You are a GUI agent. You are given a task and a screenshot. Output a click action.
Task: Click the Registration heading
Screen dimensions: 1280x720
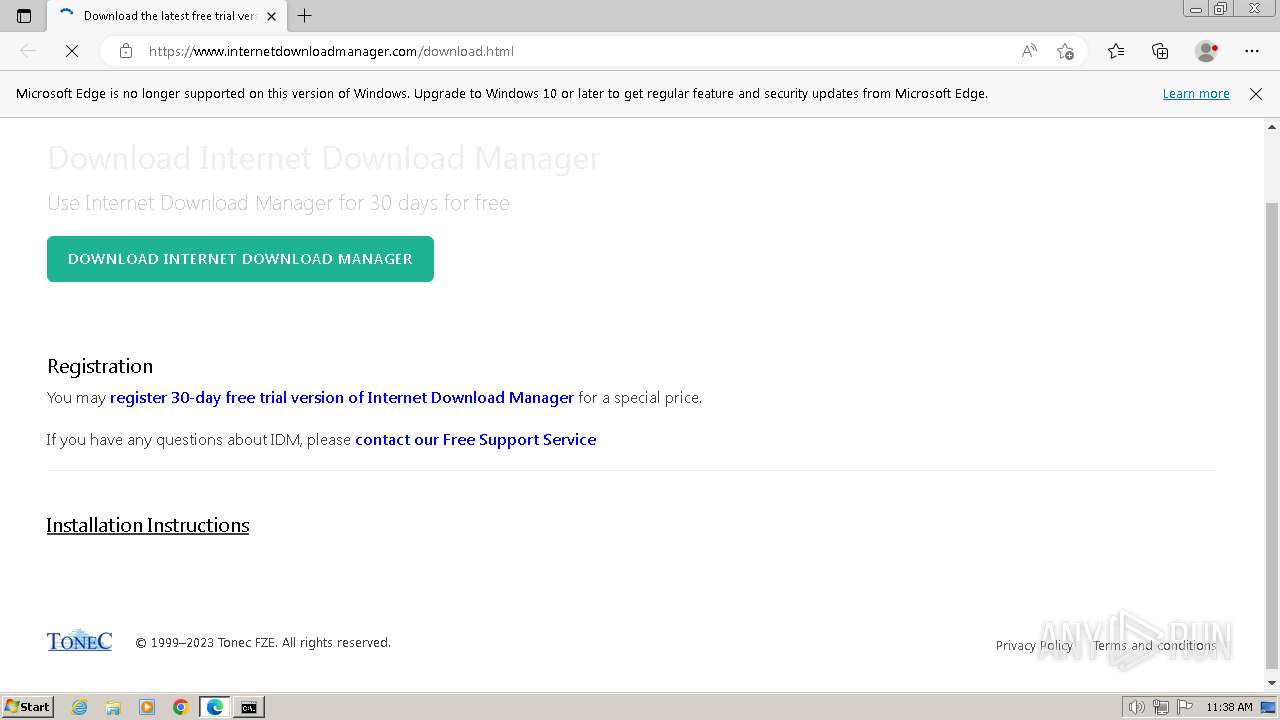pos(100,366)
